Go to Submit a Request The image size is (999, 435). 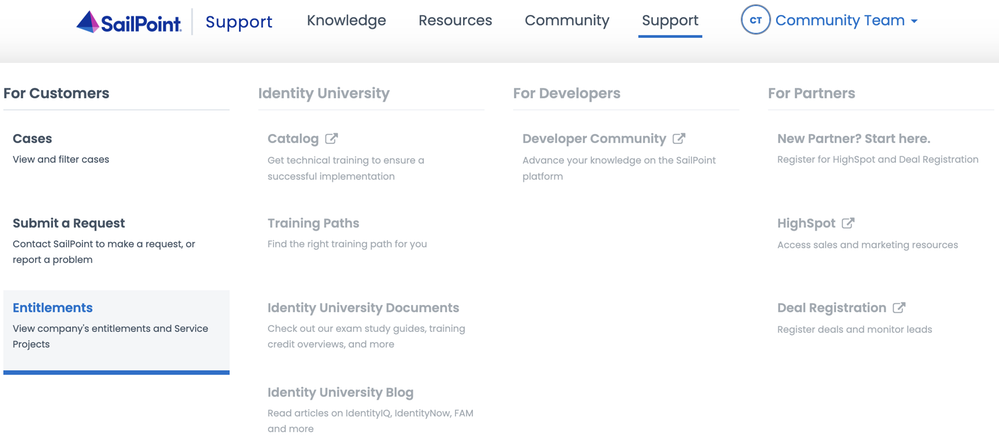(x=69, y=223)
